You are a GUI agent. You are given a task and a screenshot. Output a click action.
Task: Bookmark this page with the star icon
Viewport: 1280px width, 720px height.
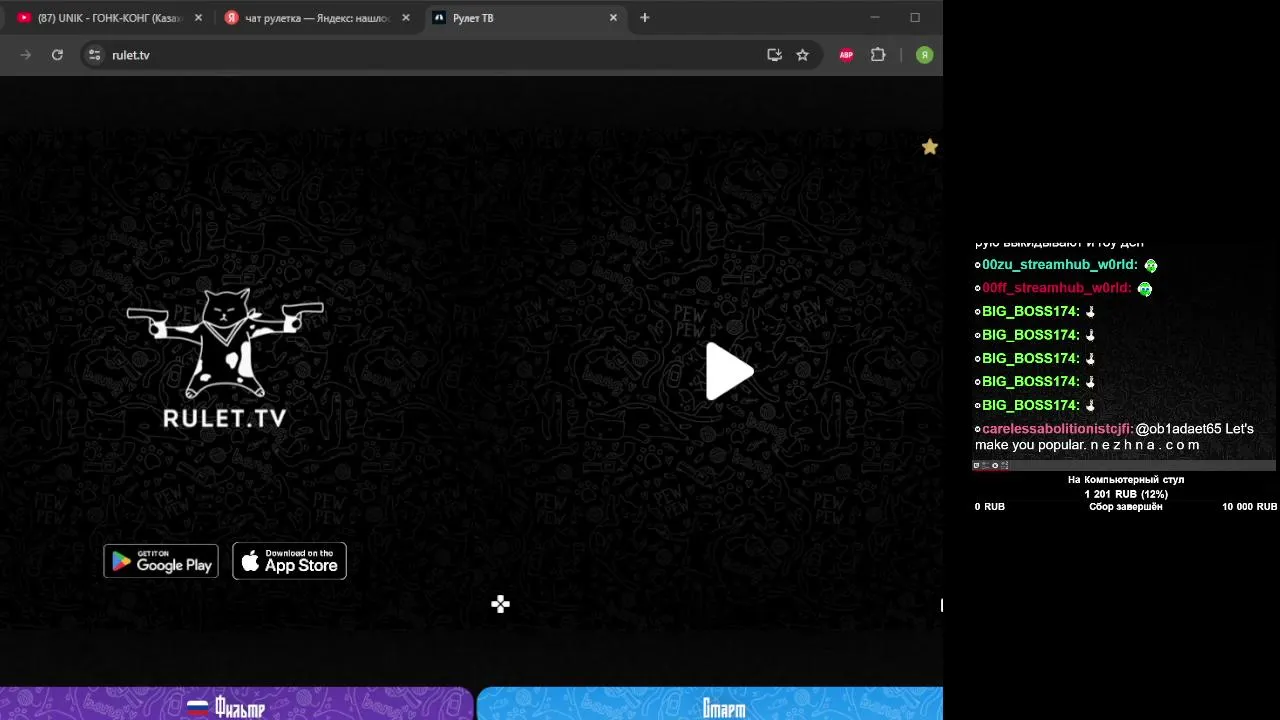pyautogui.click(x=802, y=55)
